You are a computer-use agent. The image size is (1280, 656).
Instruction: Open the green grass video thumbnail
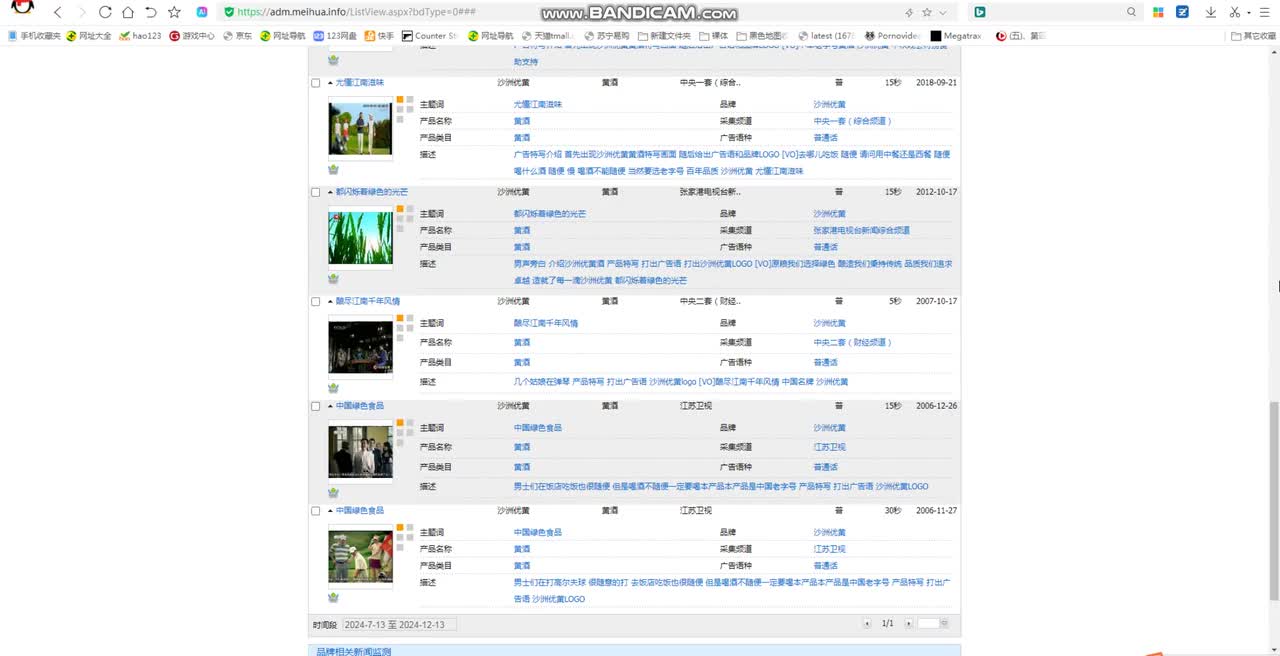[x=360, y=238]
